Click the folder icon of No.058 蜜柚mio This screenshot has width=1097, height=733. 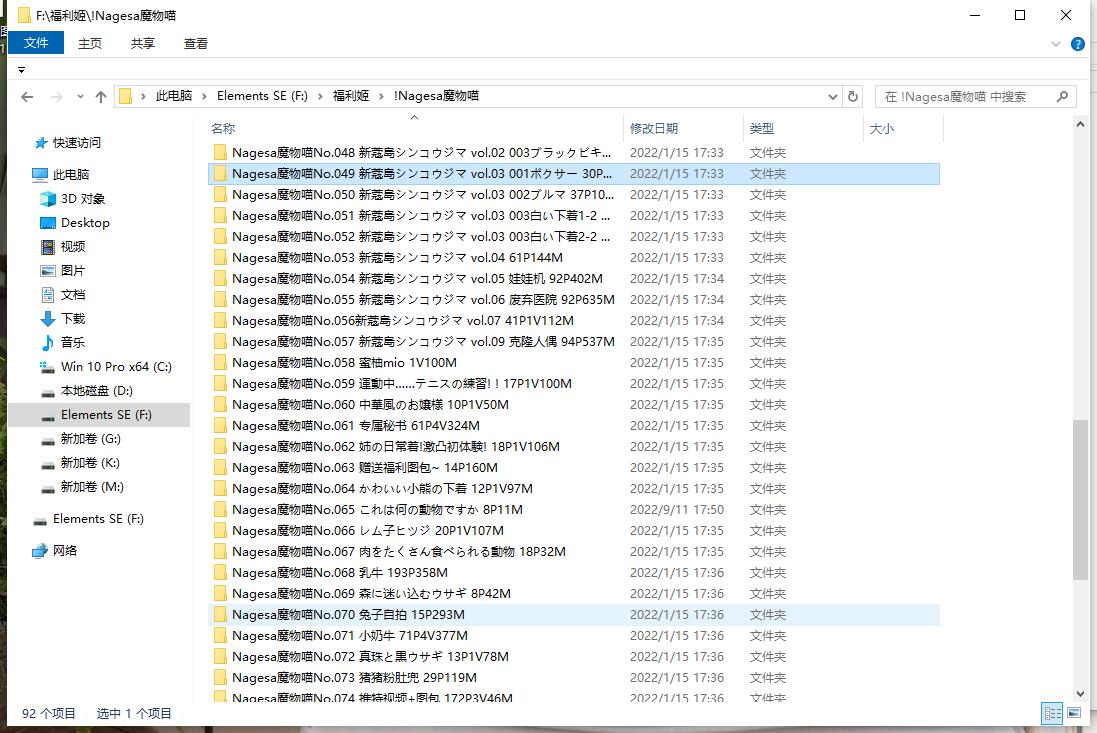[x=220, y=362]
